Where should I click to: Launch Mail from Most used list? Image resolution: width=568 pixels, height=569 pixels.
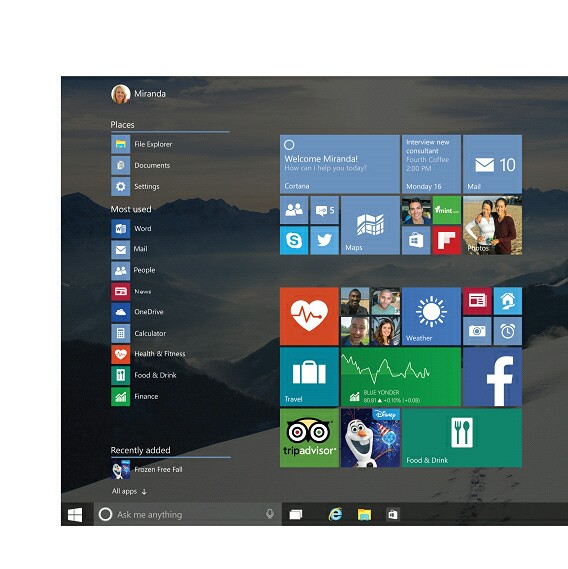[x=130, y=249]
